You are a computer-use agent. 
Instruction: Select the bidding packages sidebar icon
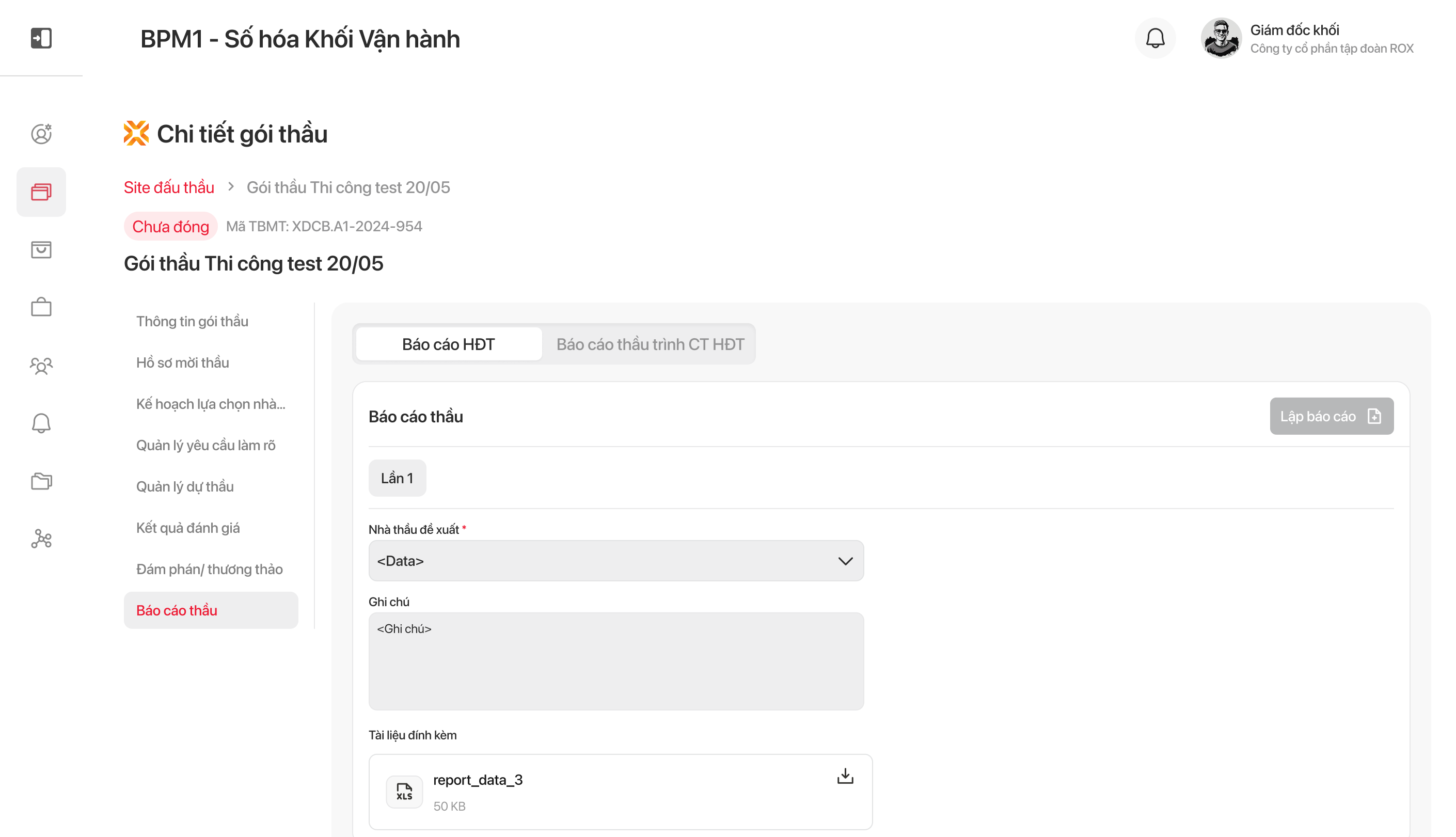pyautogui.click(x=41, y=192)
